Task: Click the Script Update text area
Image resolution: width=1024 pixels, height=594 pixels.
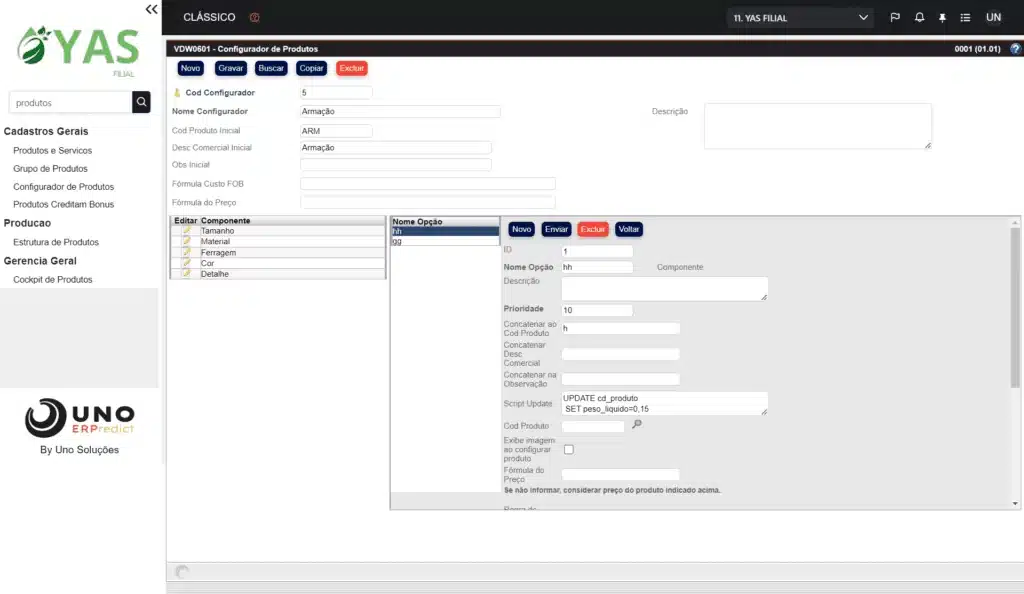Action: pos(664,403)
